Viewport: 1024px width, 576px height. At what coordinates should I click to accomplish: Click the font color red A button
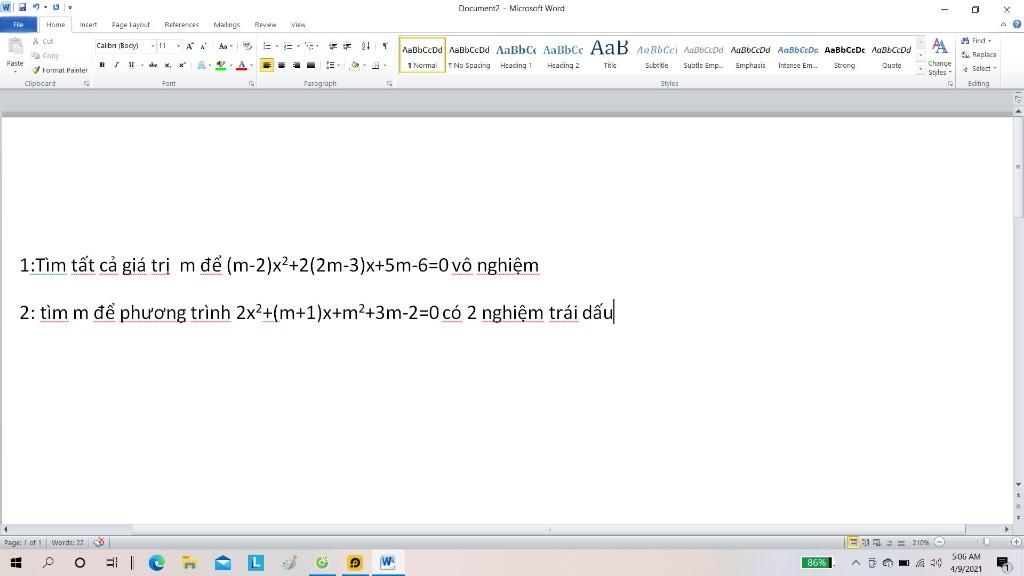(x=241, y=65)
